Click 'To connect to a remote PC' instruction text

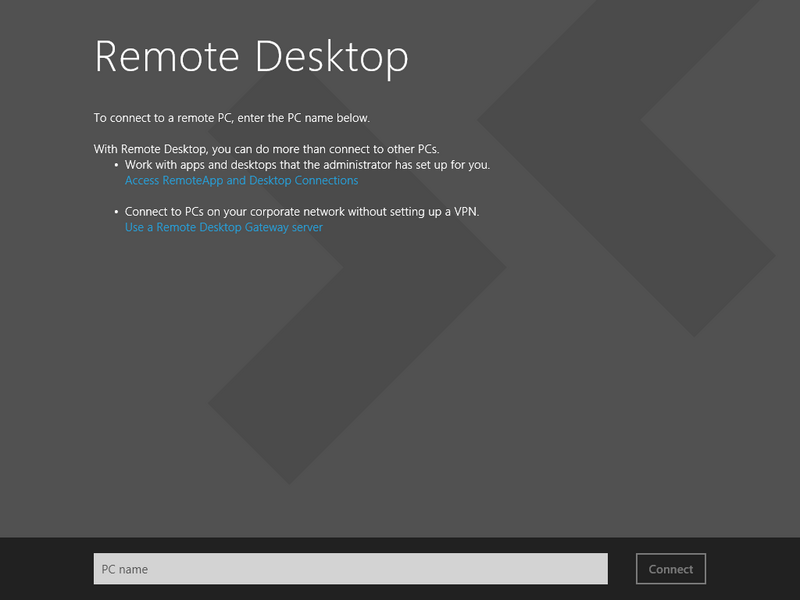[x=232, y=118]
